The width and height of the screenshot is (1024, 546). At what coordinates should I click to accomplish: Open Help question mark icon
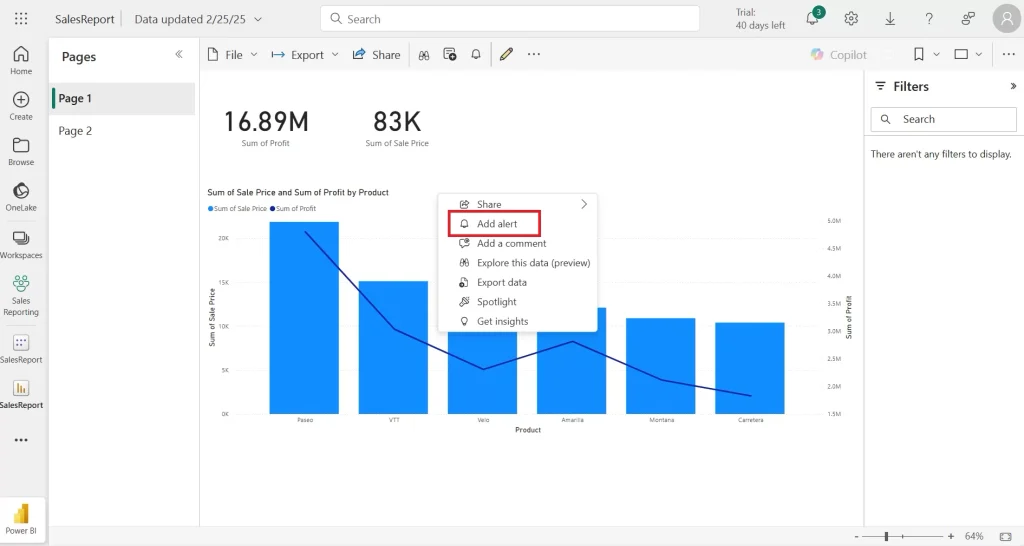coord(929,19)
